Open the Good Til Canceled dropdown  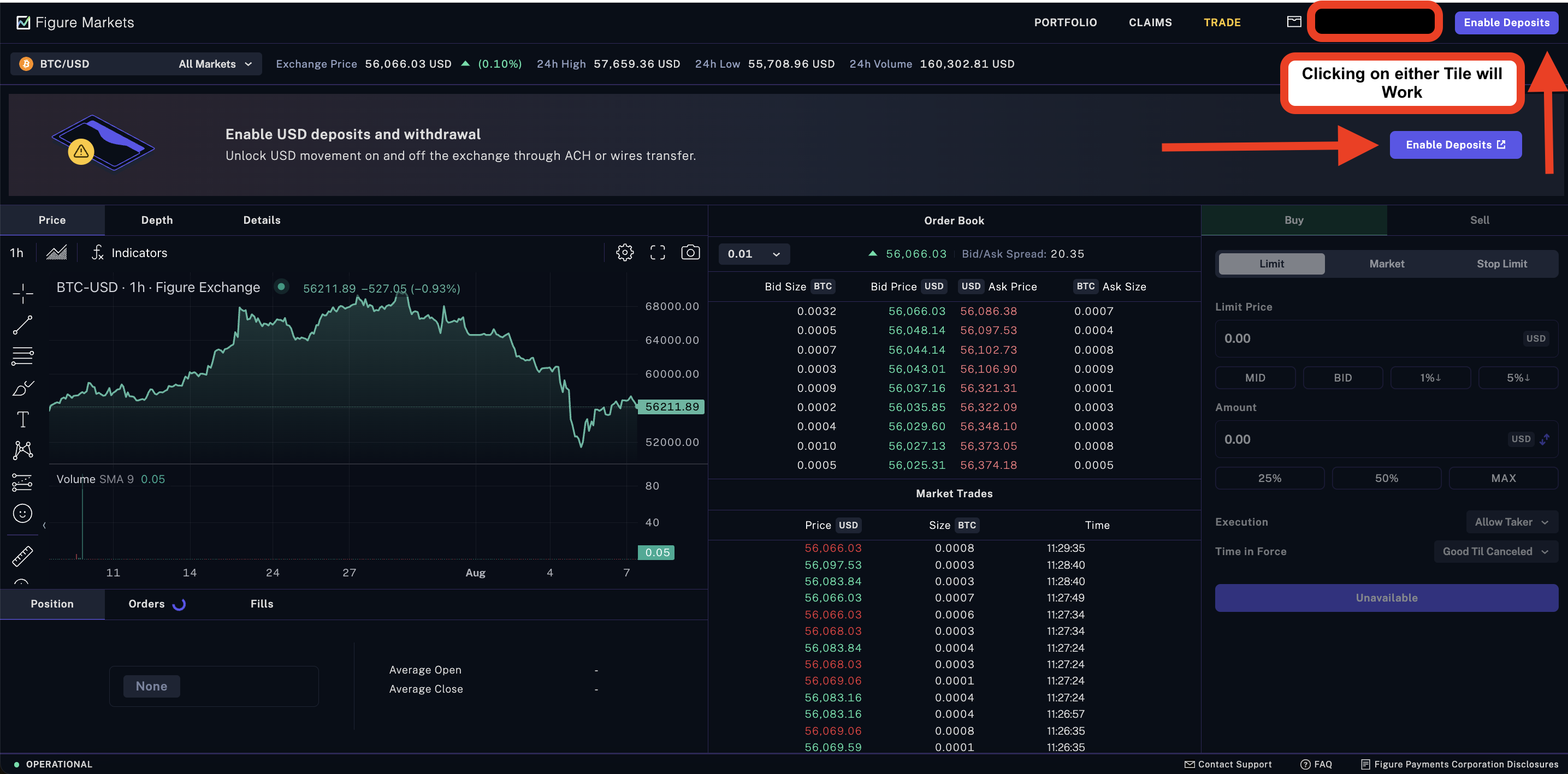1495,551
